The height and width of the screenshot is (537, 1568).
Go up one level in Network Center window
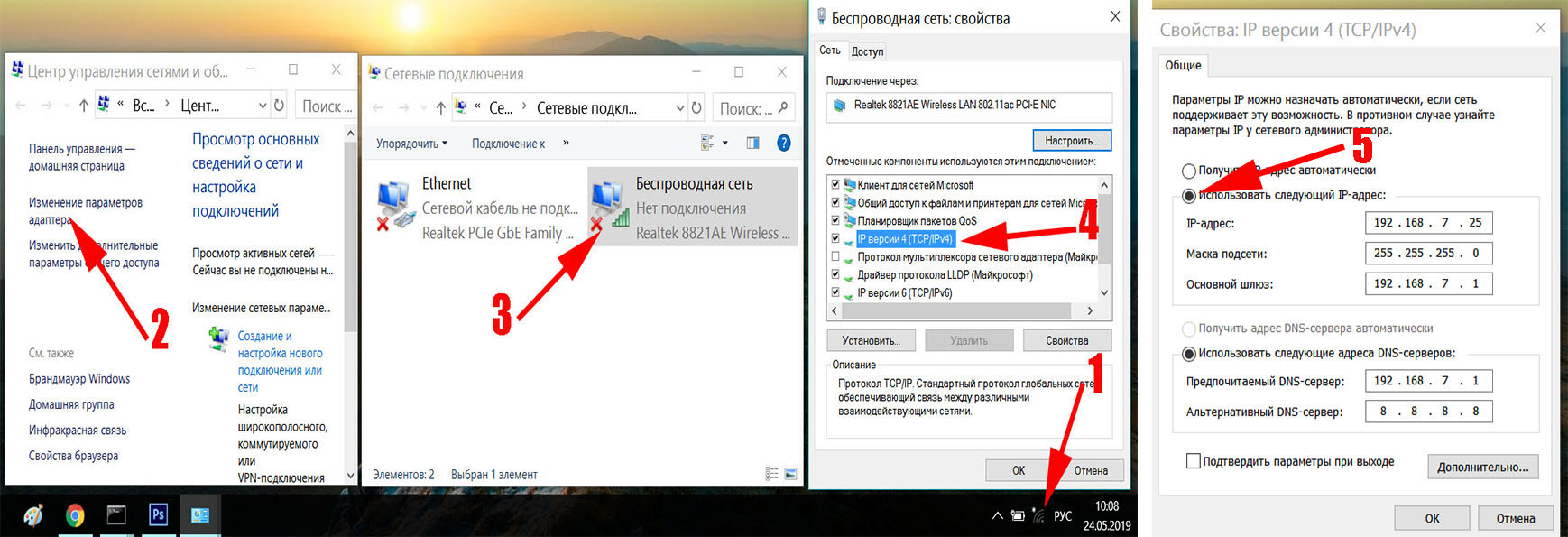click(x=84, y=106)
